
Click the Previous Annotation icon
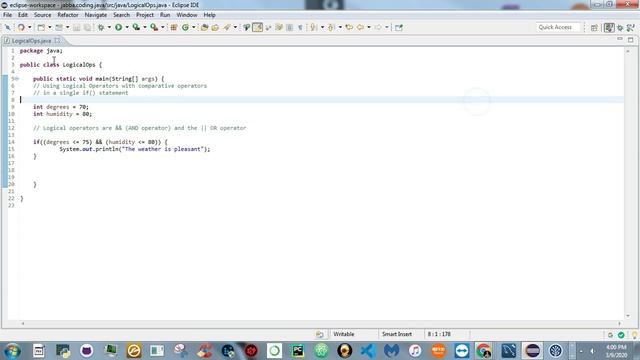click(331, 27)
